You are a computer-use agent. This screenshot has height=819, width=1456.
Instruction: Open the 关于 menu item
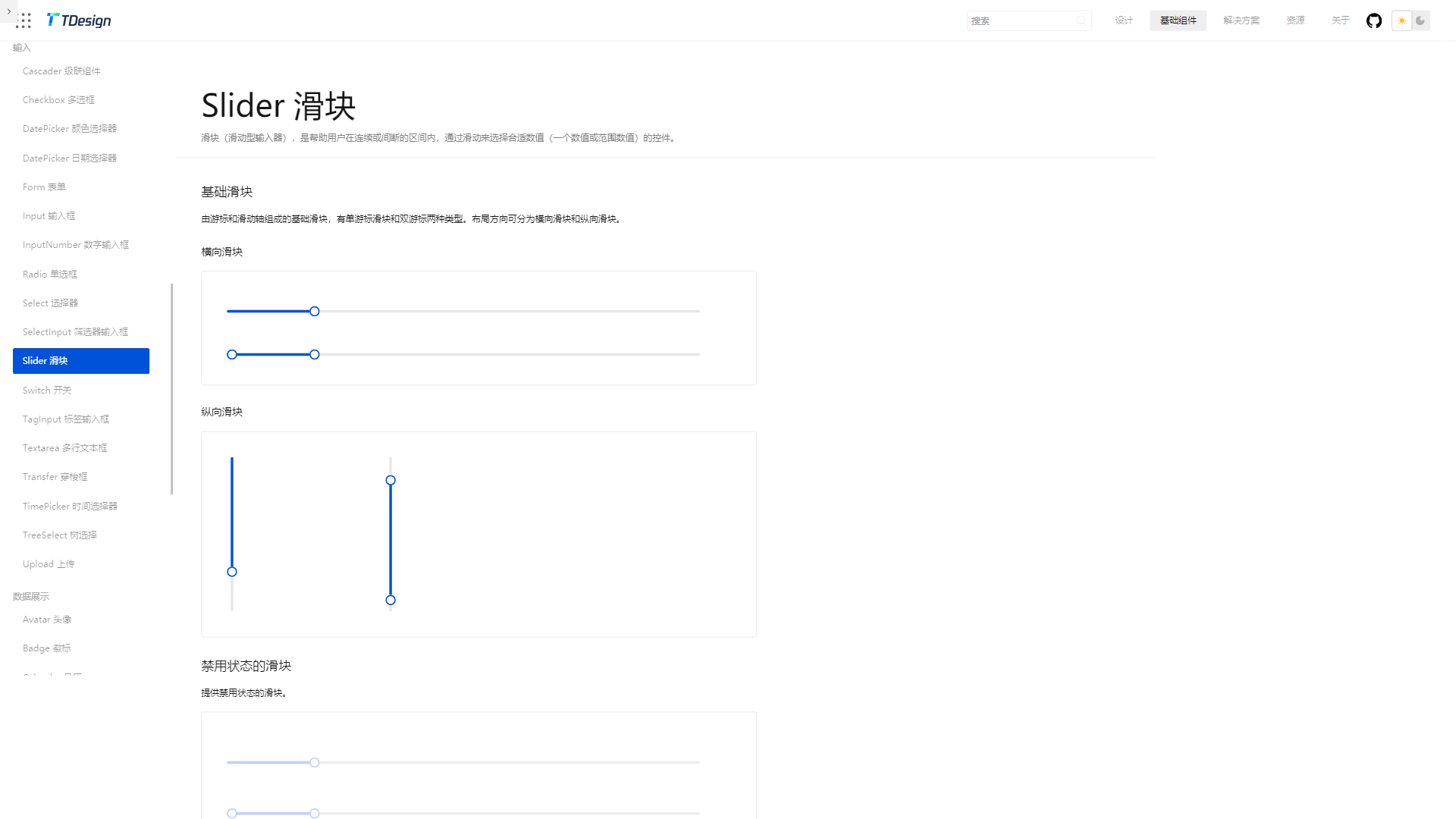[1340, 20]
